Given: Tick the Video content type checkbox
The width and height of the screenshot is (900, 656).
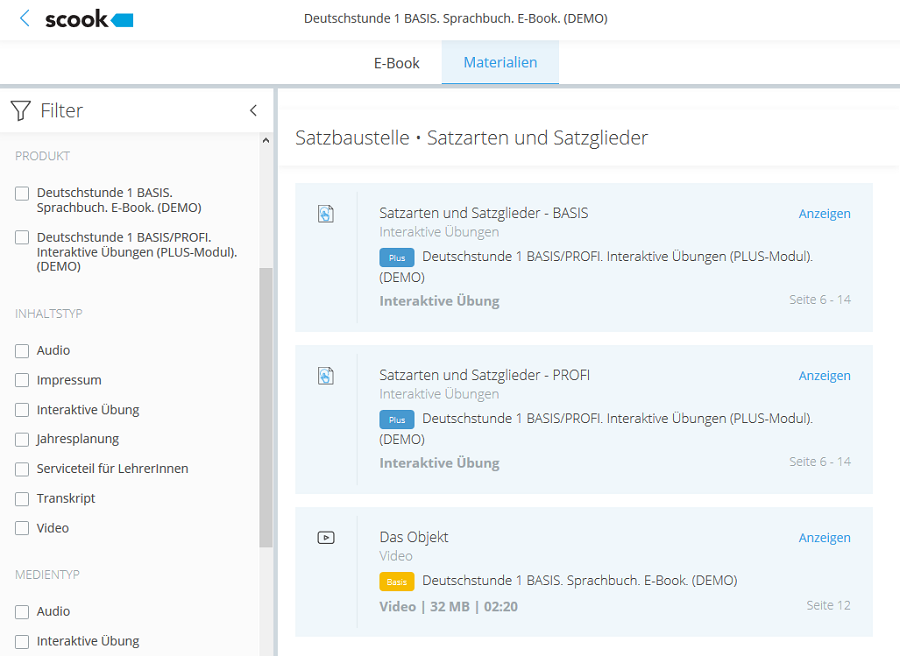Looking at the screenshot, I should tap(22, 528).
